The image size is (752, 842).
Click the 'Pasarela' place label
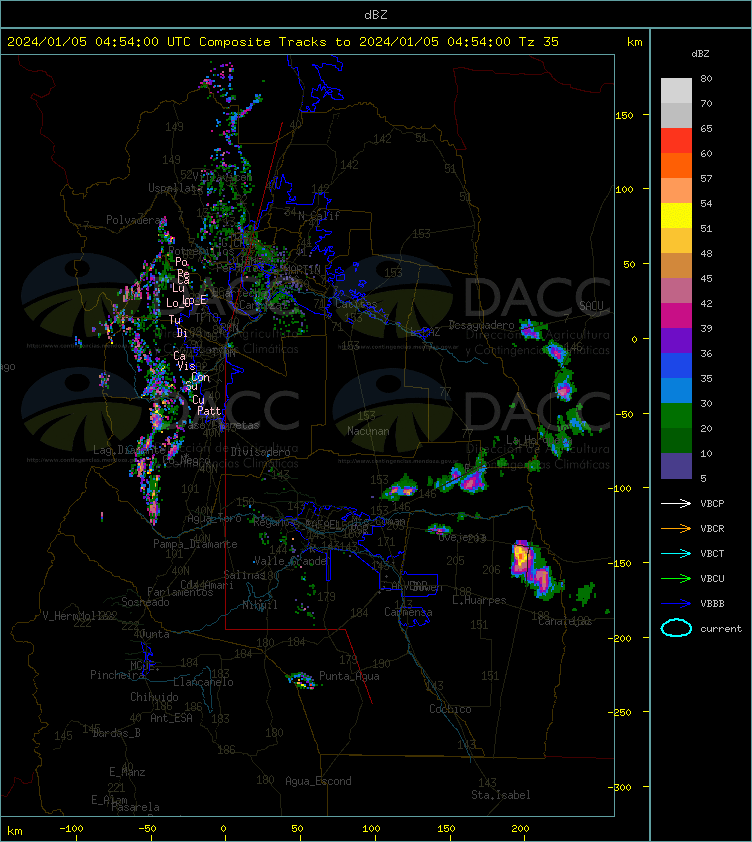(135, 807)
